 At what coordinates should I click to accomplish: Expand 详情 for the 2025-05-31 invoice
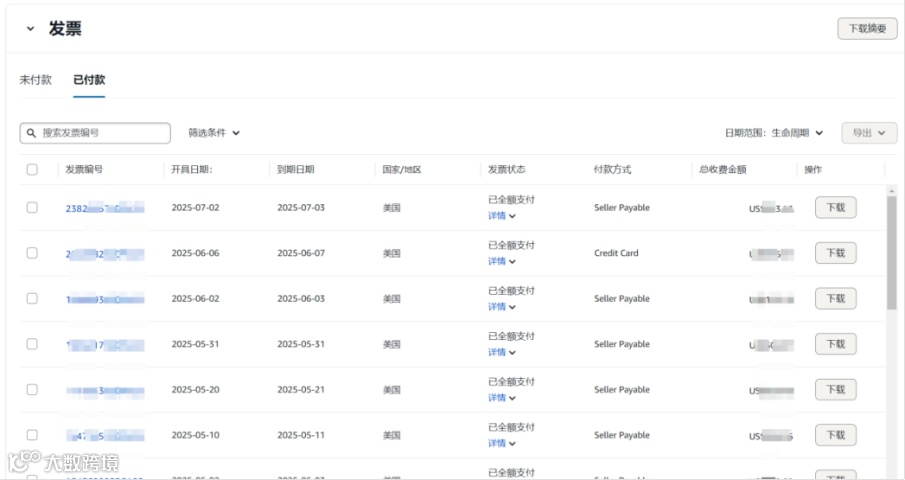pos(502,352)
